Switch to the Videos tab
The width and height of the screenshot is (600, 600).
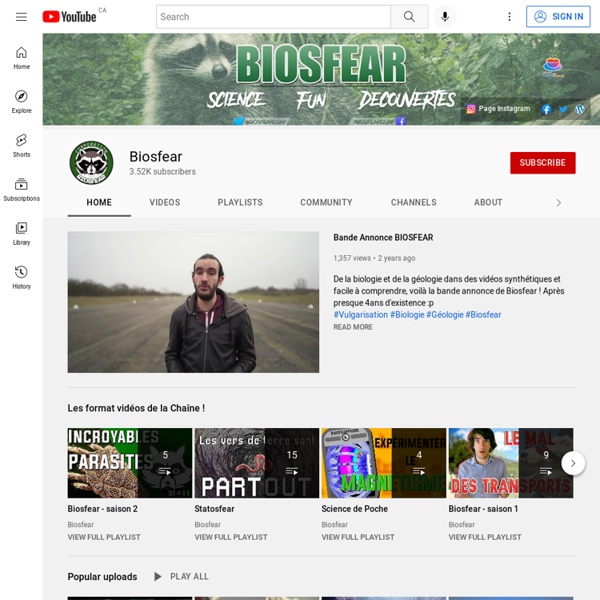(165, 202)
